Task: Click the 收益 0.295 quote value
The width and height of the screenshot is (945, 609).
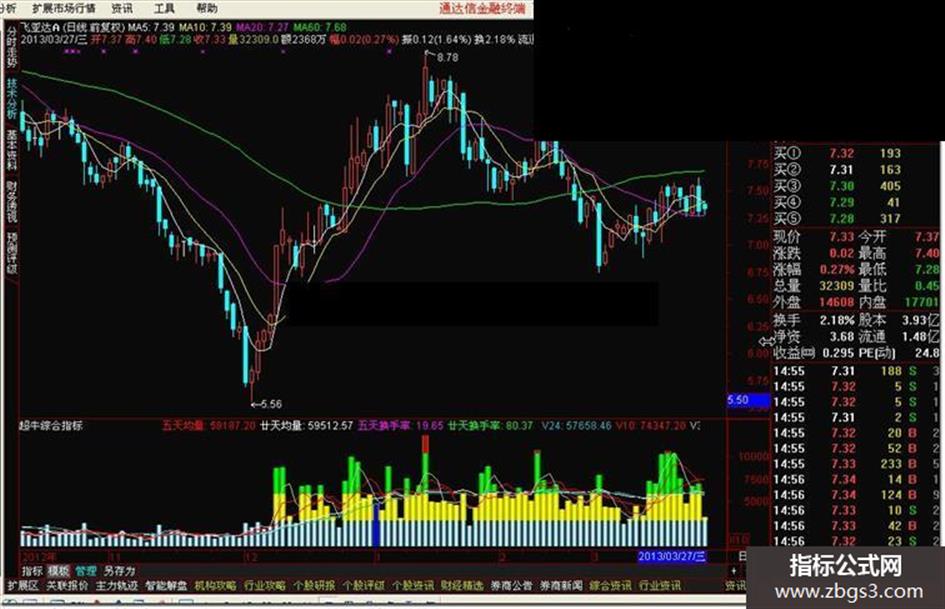Action: (837, 353)
